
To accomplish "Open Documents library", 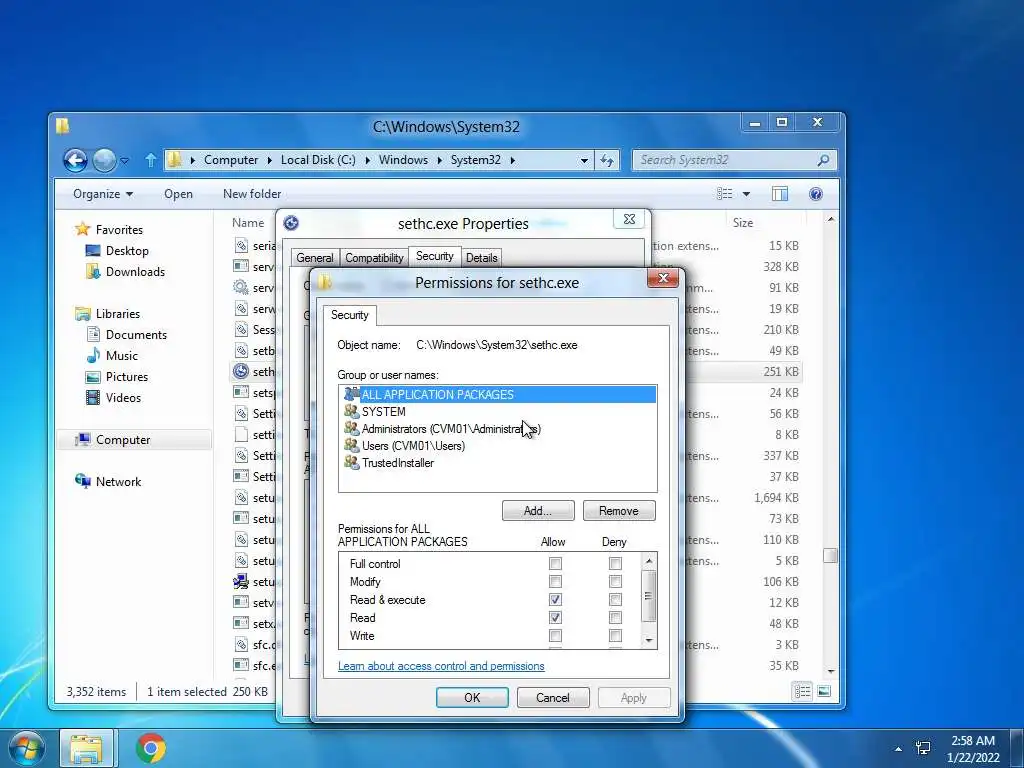I will (x=136, y=334).
